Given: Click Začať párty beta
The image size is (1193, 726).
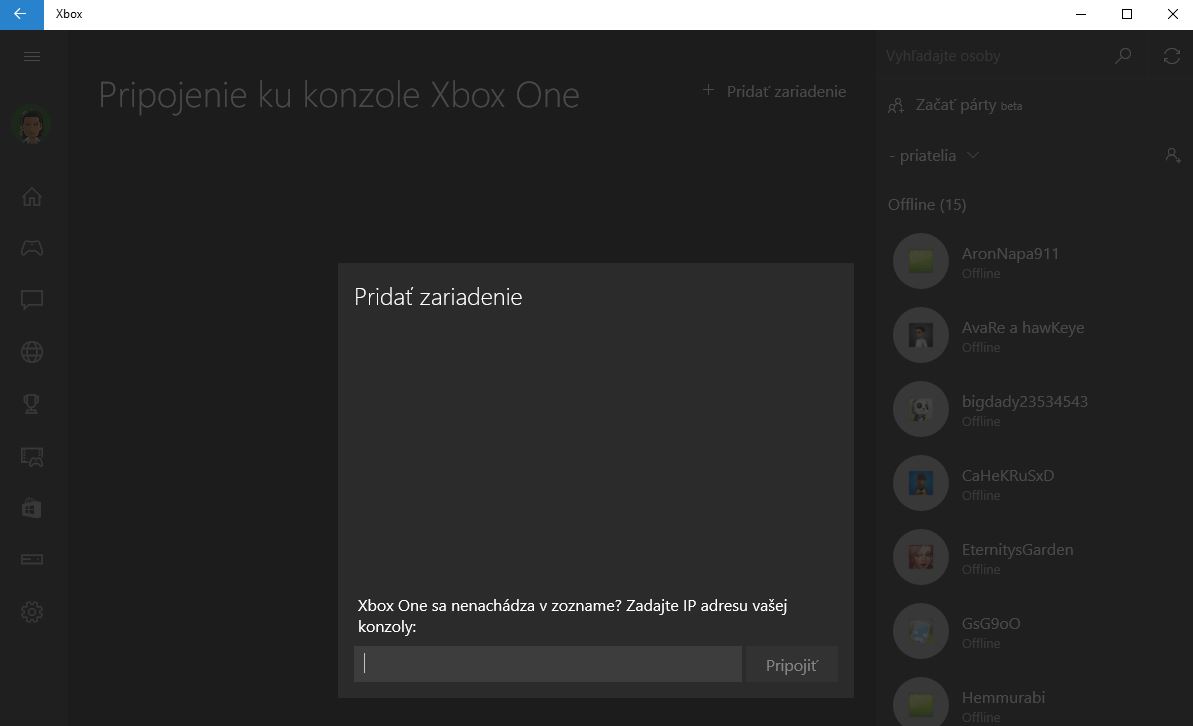Looking at the screenshot, I should 969,105.
